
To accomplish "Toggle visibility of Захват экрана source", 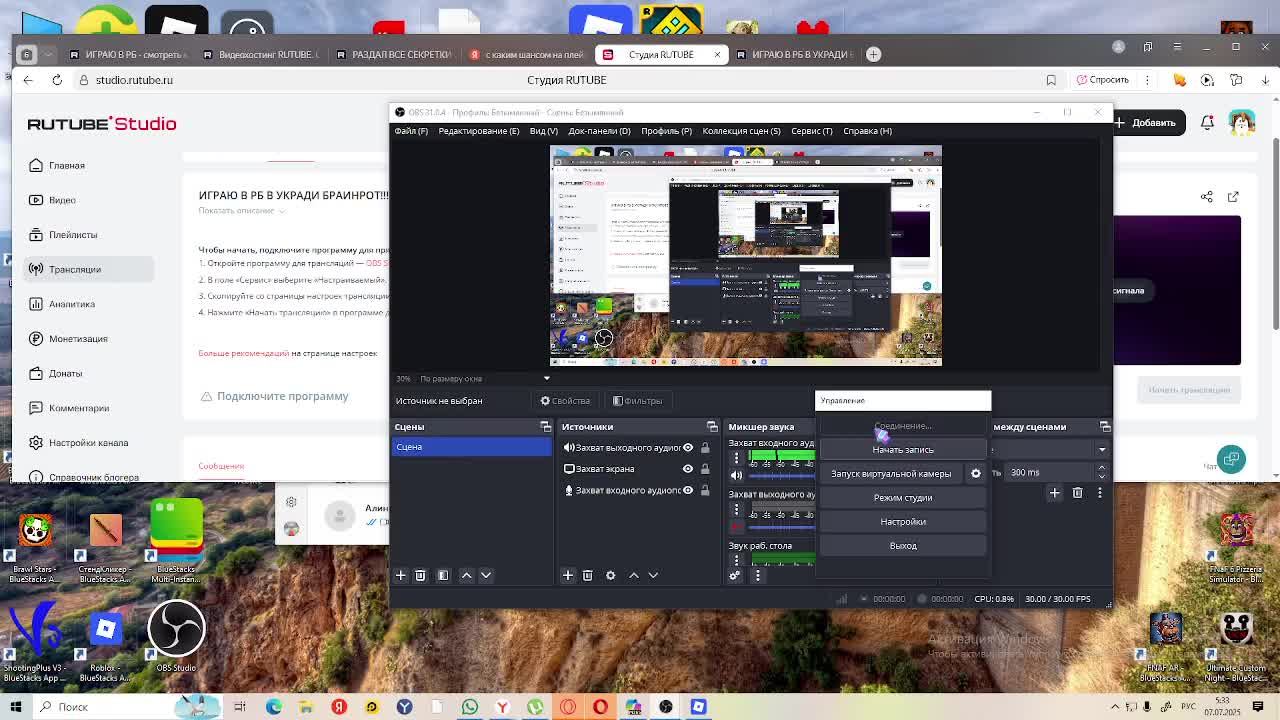I will pos(688,468).
